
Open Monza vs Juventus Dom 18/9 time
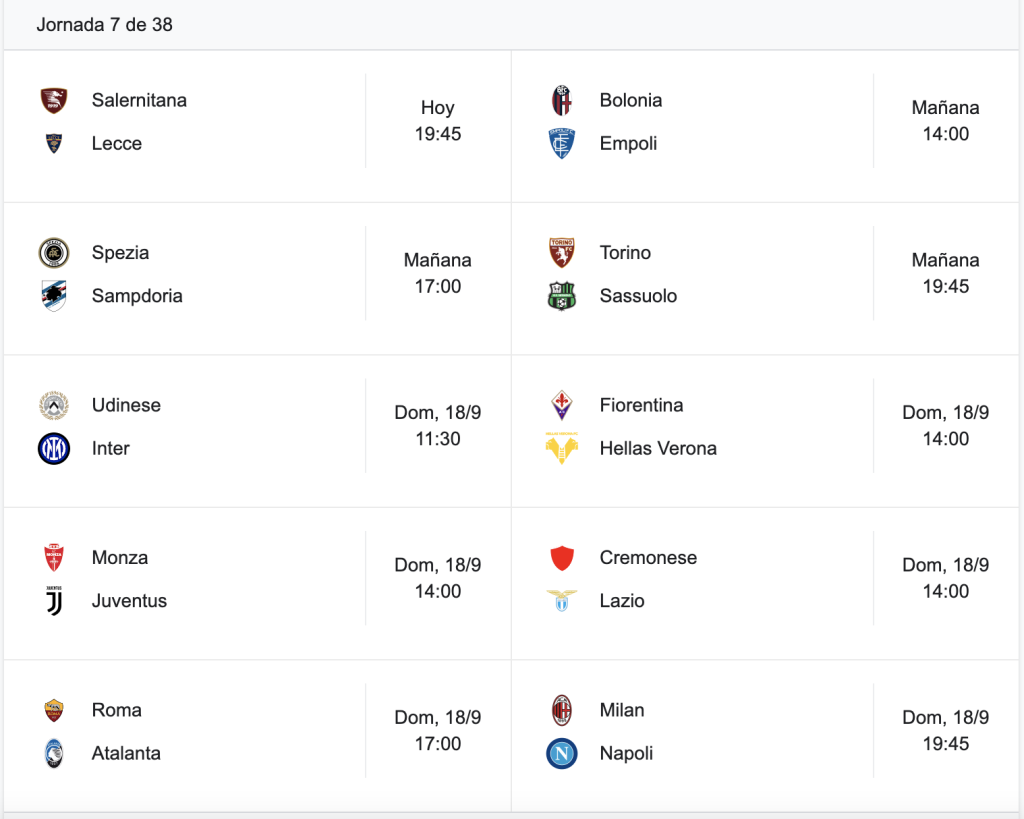click(x=438, y=579)
